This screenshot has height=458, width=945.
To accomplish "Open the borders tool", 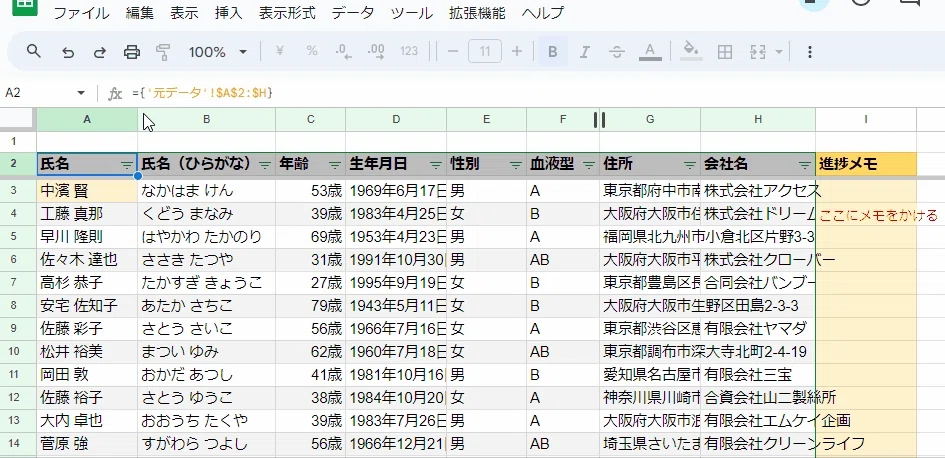I will point(724,52).
